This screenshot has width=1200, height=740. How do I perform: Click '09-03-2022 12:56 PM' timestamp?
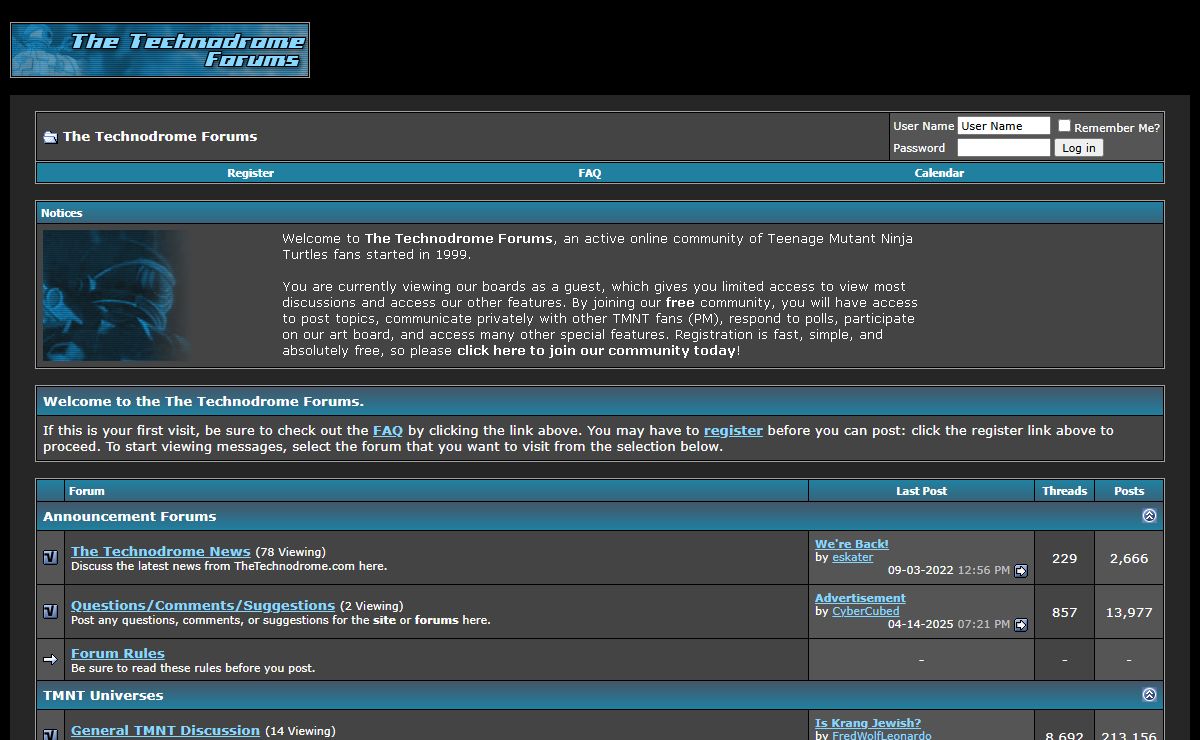pyautogui.click(x=949, y=571)
